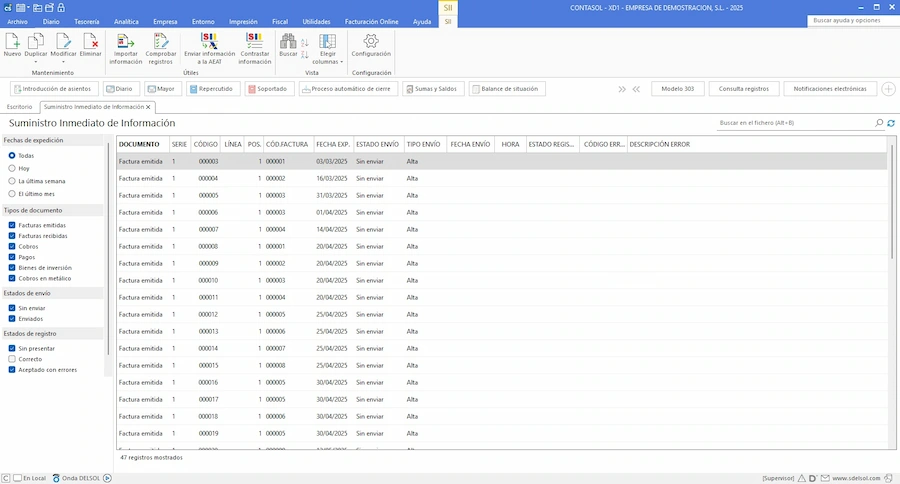Refresh the list with the reload icon
The height and width of the screenshot is (484, 900).
tap(890, 122)
